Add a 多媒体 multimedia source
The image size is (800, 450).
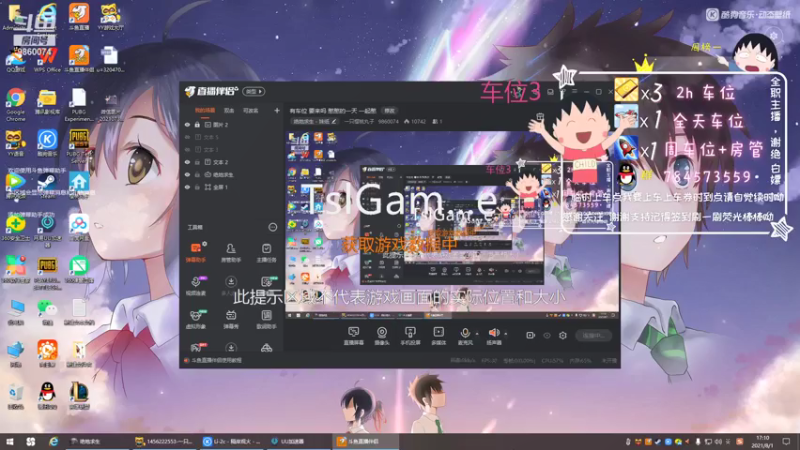pos(438,336)
